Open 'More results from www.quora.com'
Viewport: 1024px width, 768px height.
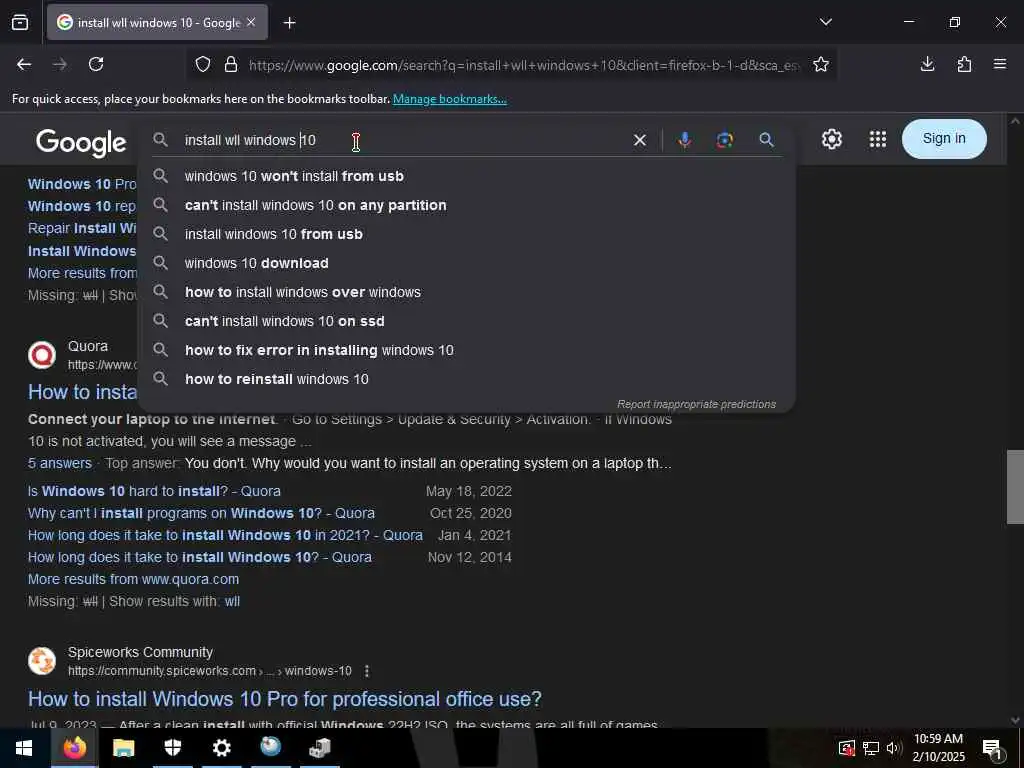133,579
